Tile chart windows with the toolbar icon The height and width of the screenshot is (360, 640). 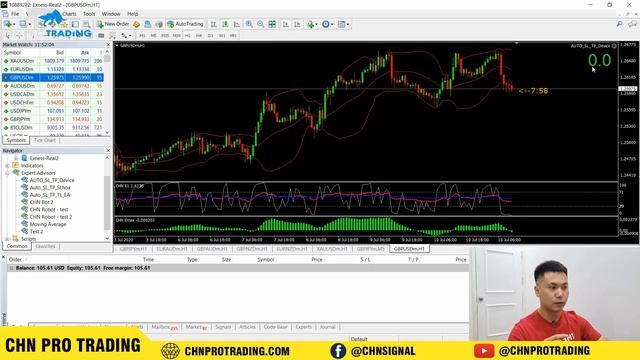tap(272, 24)
